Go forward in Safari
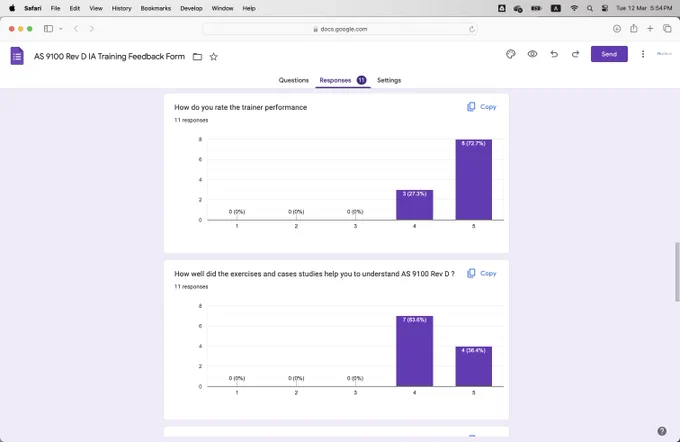 pyautogui.click(x=92, y=29)
